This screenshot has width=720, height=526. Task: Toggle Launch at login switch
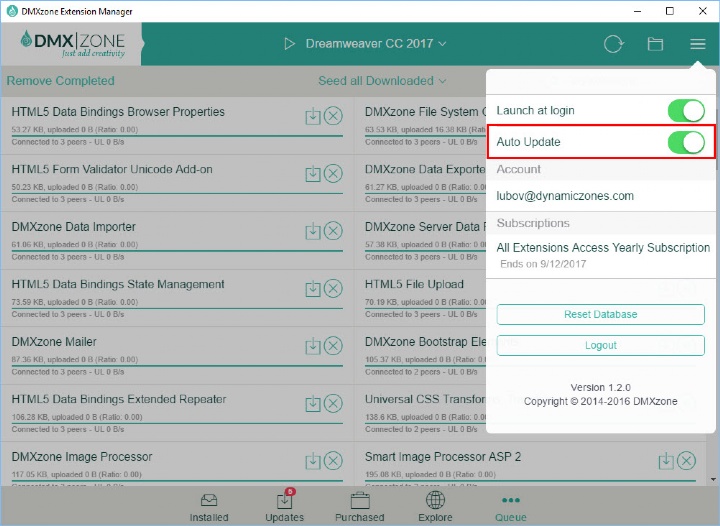[x=686, y=111]
